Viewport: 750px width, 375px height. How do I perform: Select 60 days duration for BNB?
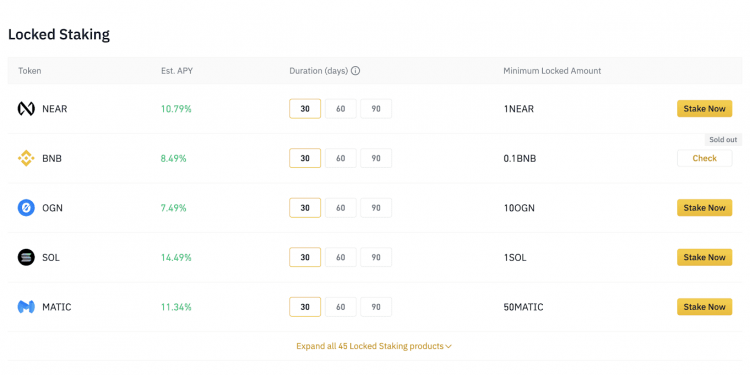point(341,158)
